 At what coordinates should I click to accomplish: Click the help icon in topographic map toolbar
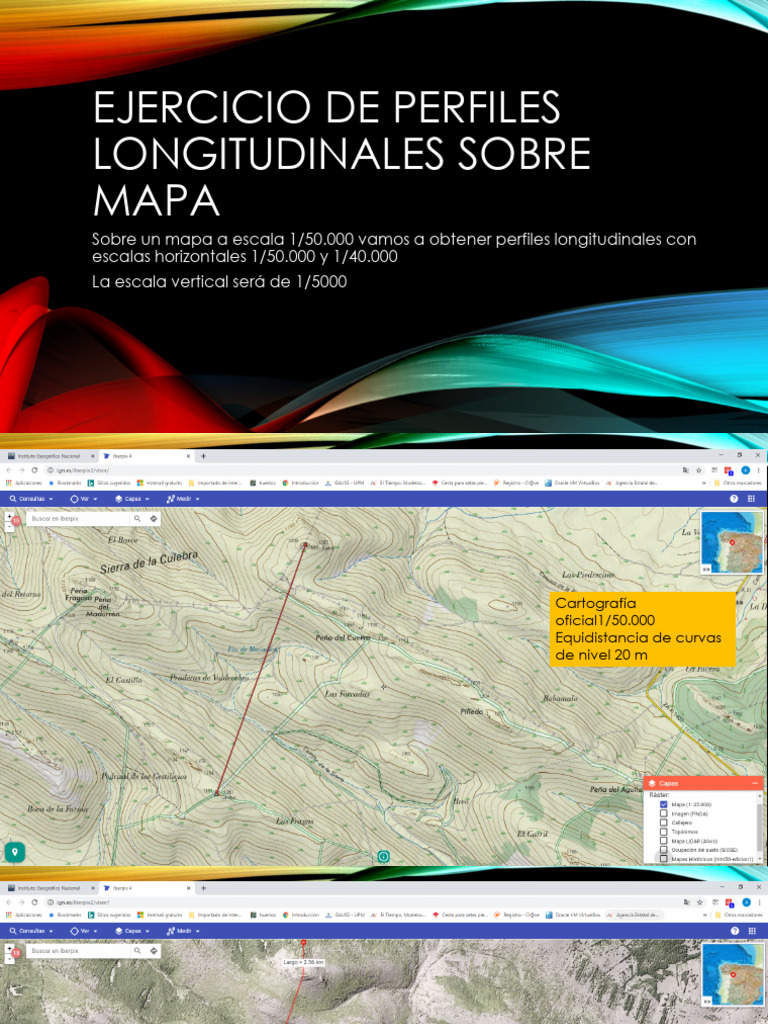tap(733, 499)
